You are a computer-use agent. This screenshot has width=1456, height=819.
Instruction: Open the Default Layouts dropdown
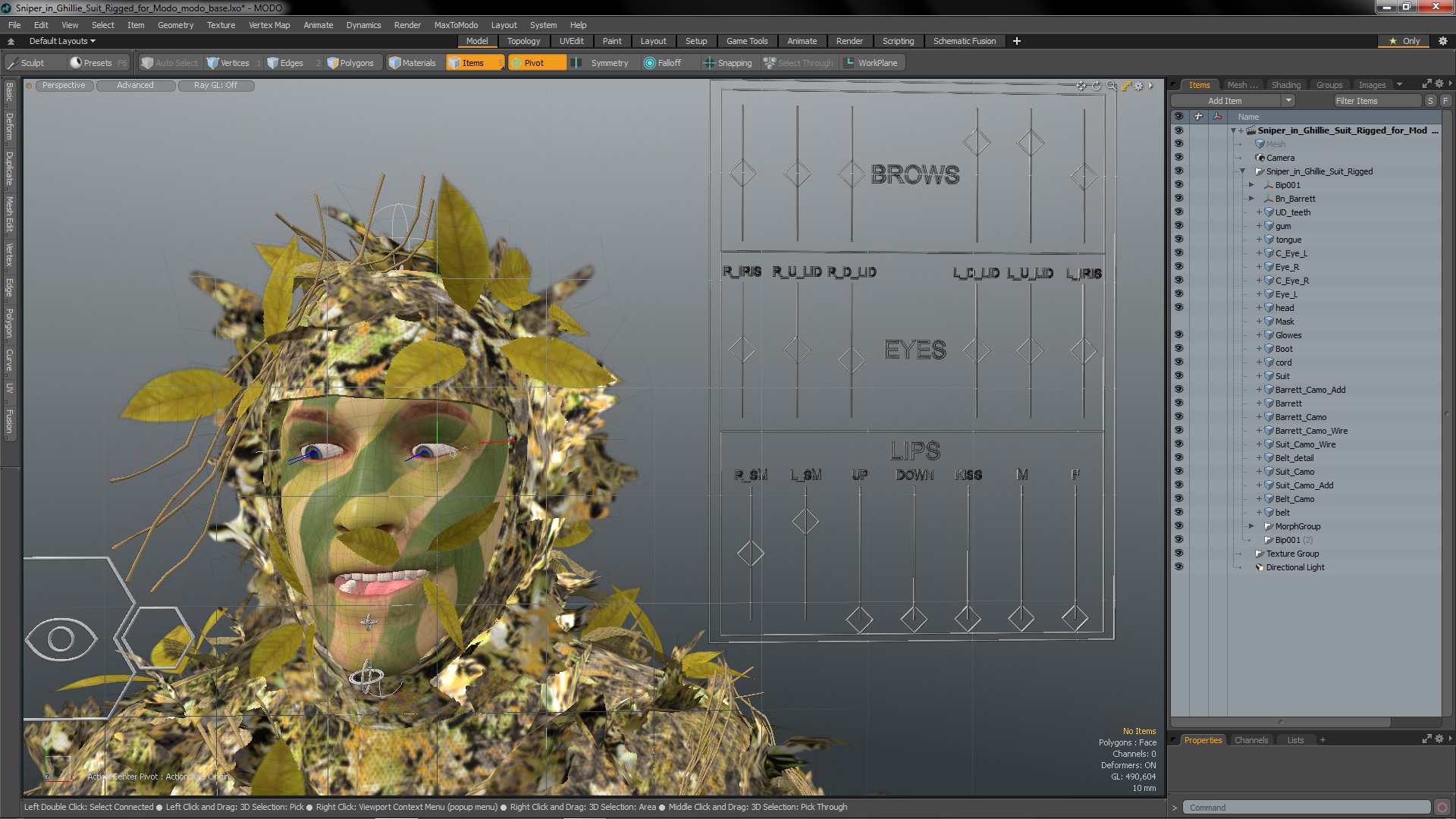click(x=62, y=41)
